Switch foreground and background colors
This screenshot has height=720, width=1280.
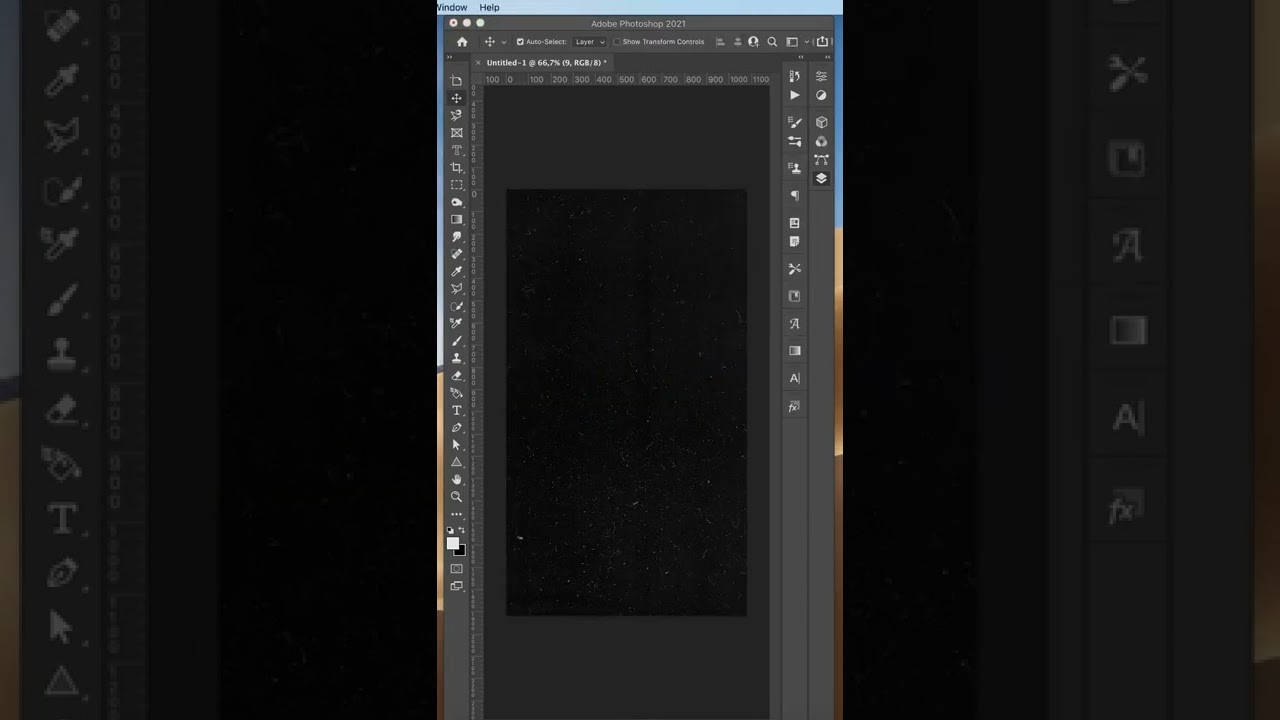pyautogui.click(x=461, y=530)
